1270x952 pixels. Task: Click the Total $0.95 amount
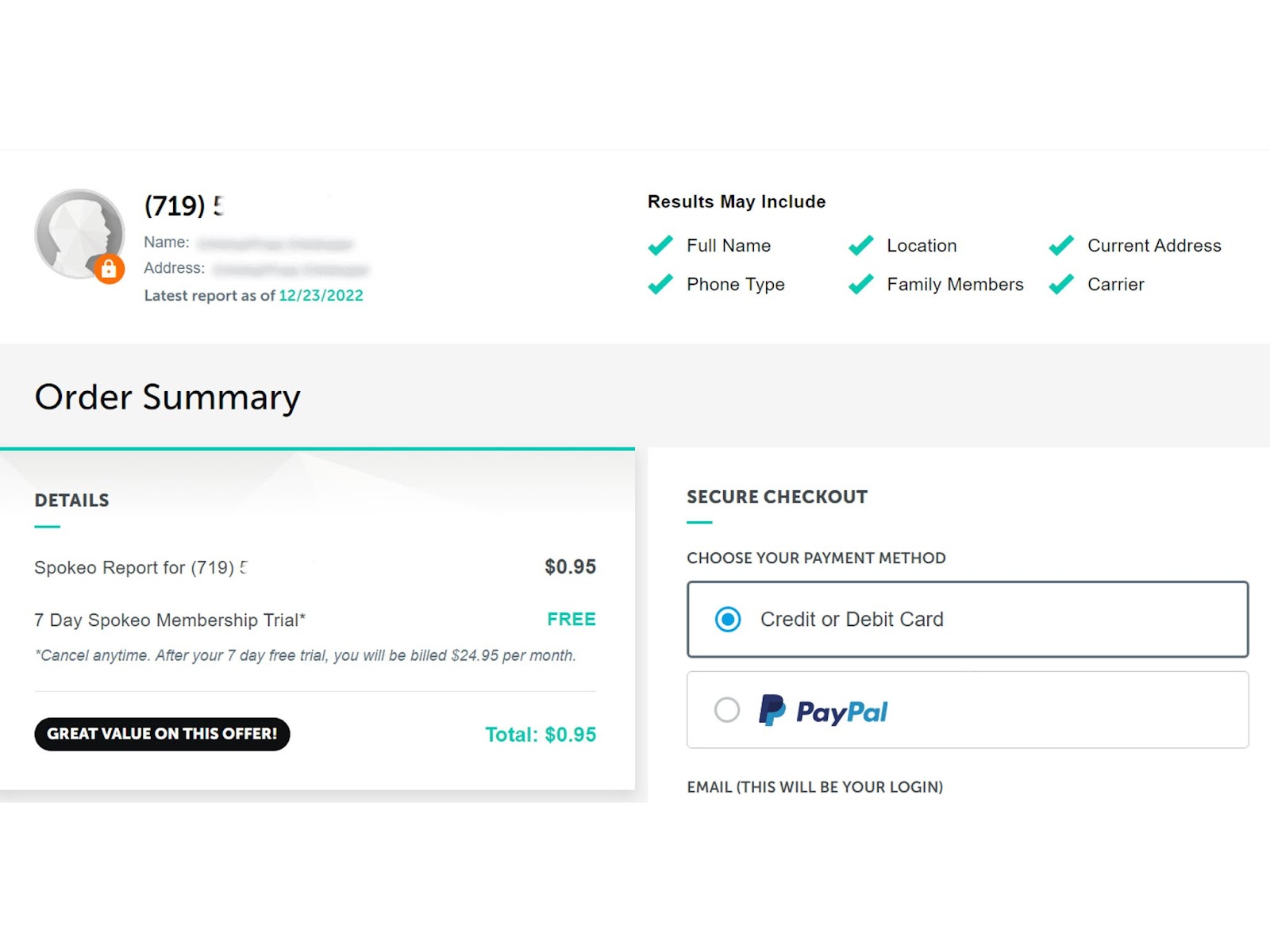(x=541, y=735)
